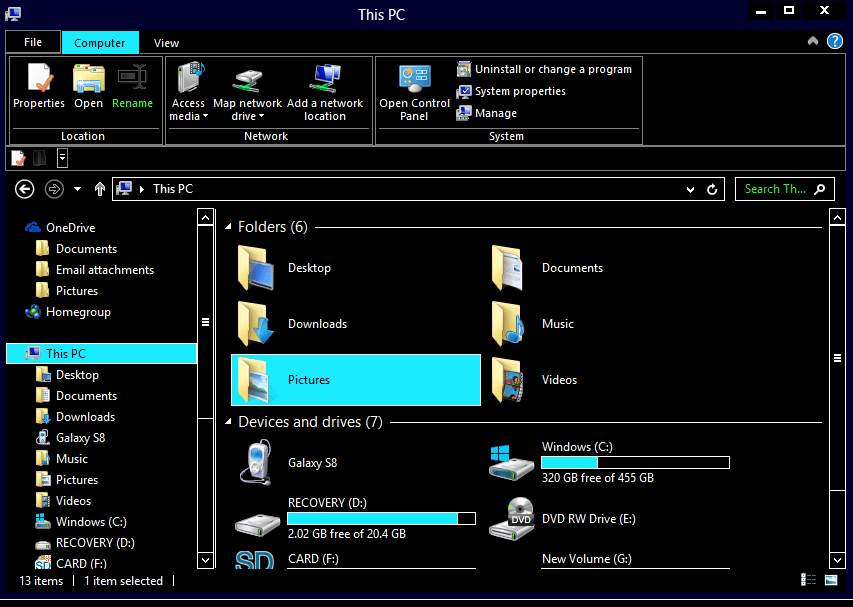
Task: Click inside the Search This PC field
Action: tap(775, 189)
